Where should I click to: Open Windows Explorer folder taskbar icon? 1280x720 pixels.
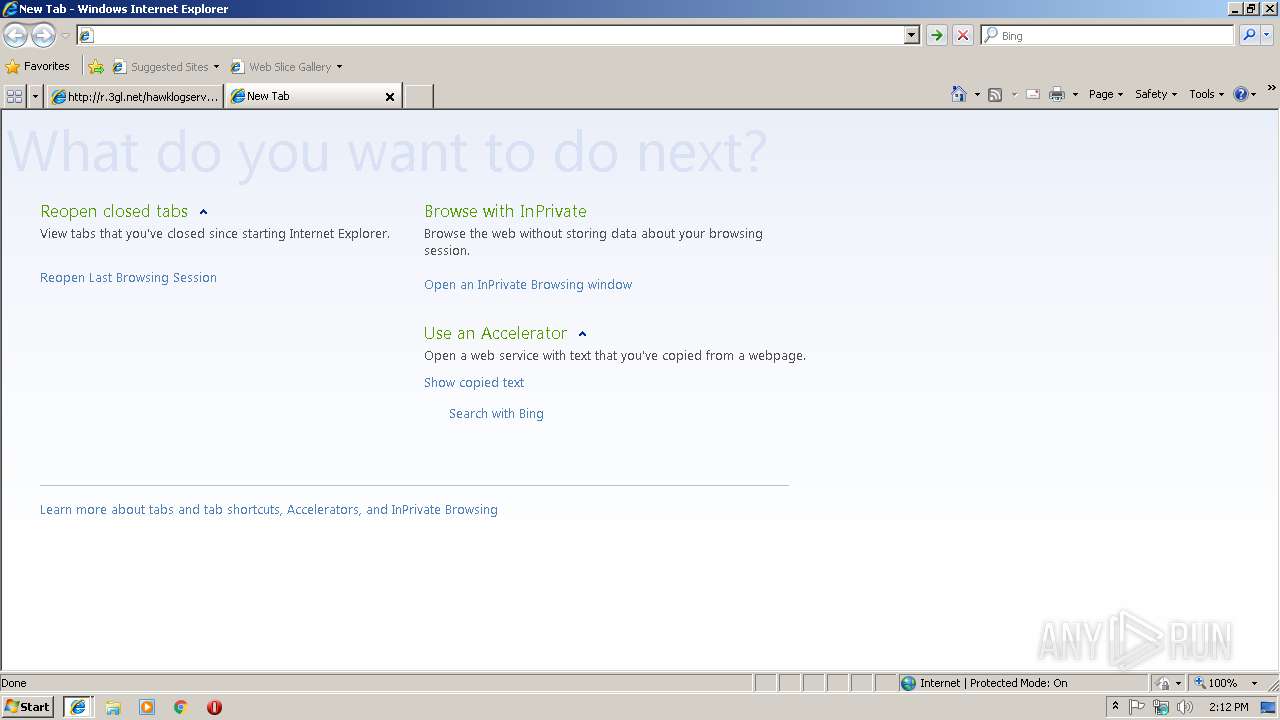[113, 707]
